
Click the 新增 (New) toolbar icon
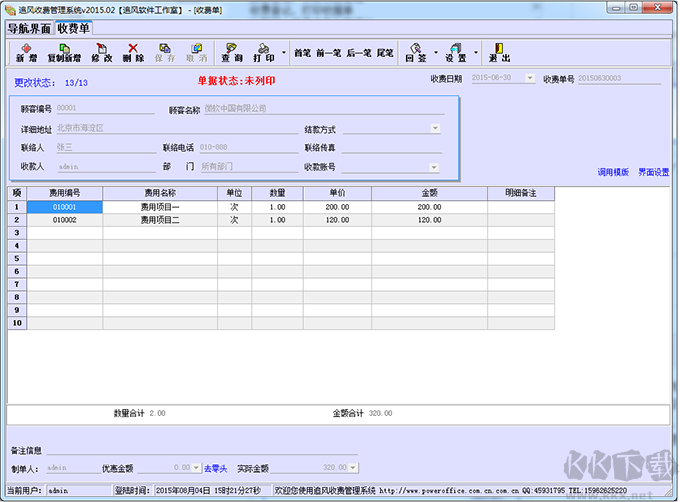tap(19, 51)
